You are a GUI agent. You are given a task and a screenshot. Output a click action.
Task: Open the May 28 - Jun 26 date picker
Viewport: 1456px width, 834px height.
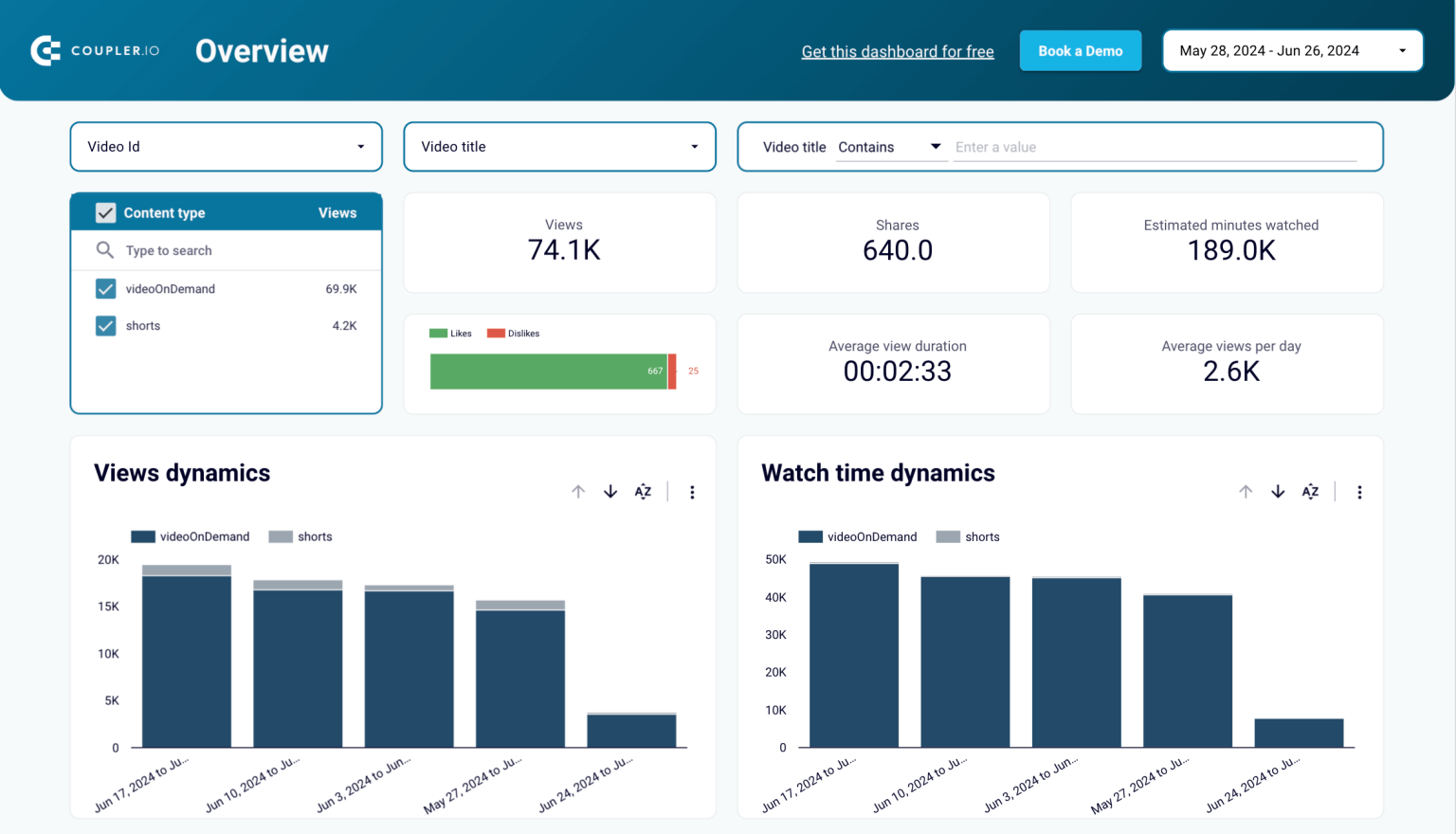[x=1292, y=50]
